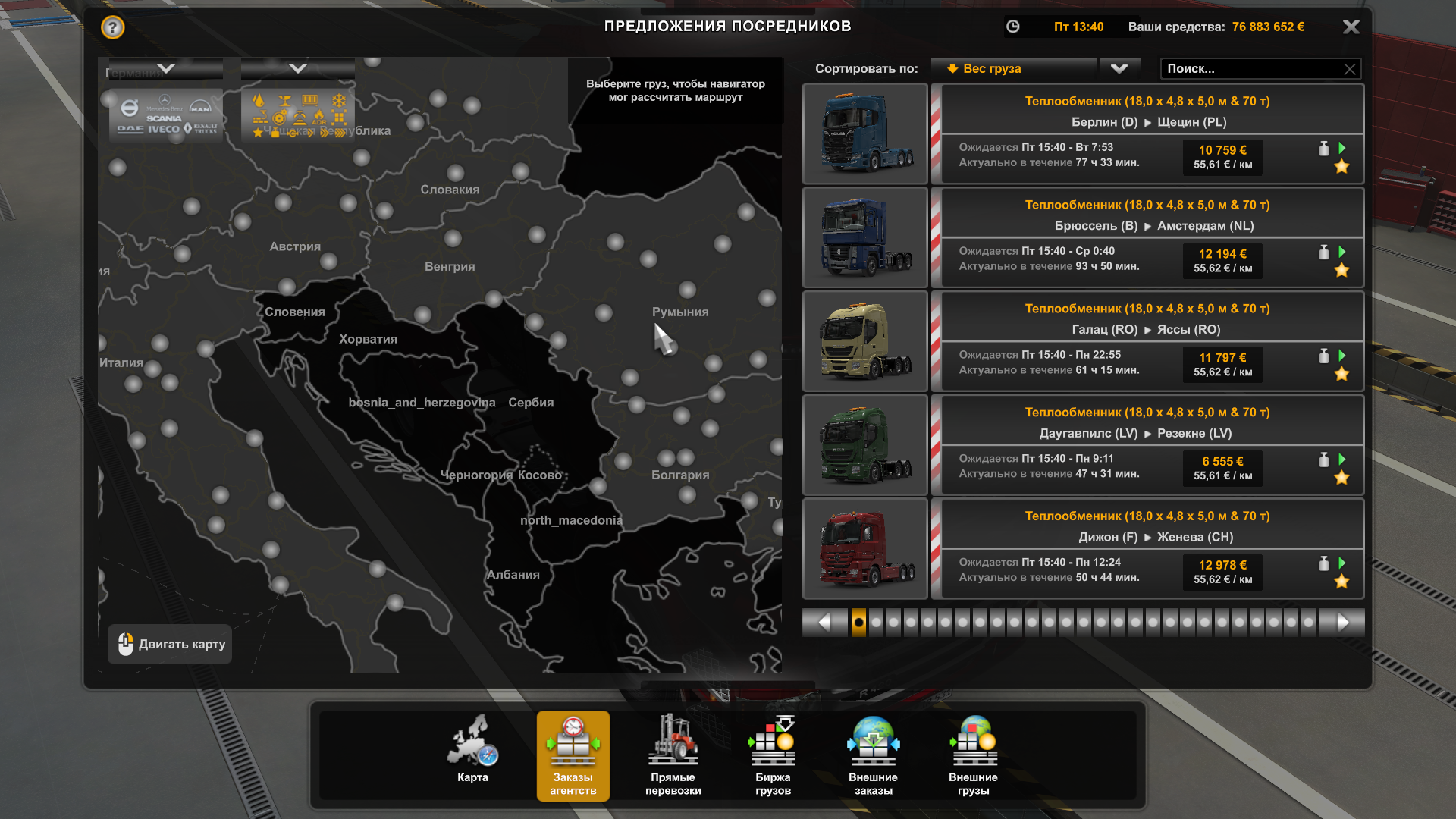
Task: Toggle the liquid cargo droplet filter
Action: tap(259, 101)
